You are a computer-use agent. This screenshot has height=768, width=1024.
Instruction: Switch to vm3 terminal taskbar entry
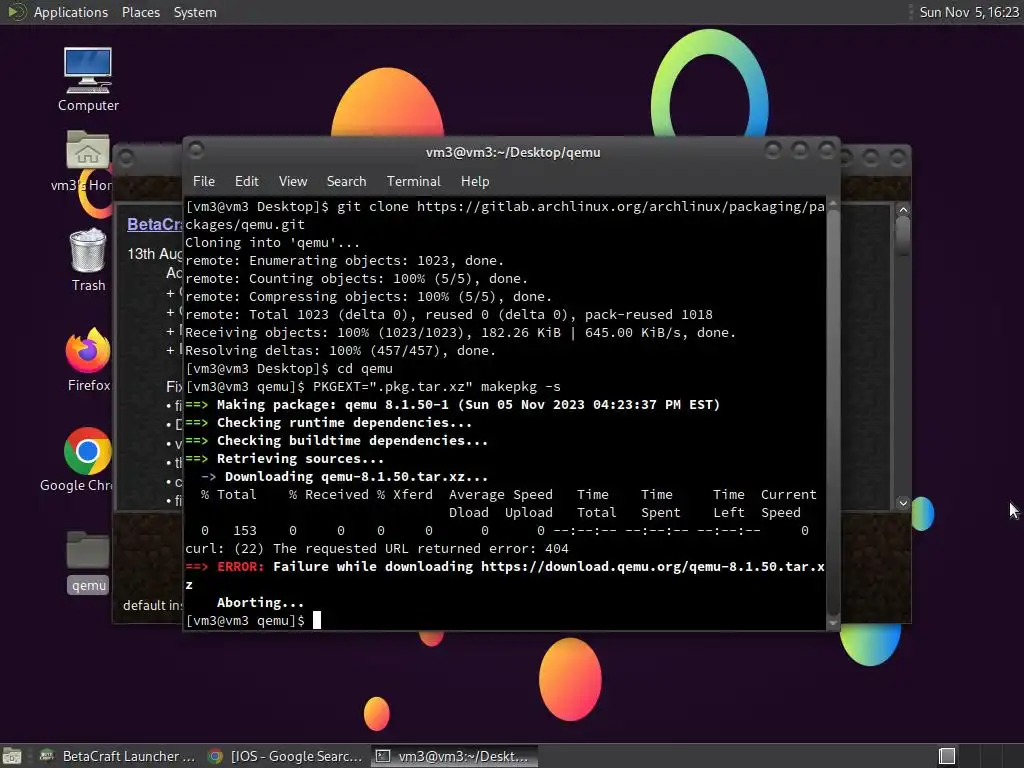(455, 756)
